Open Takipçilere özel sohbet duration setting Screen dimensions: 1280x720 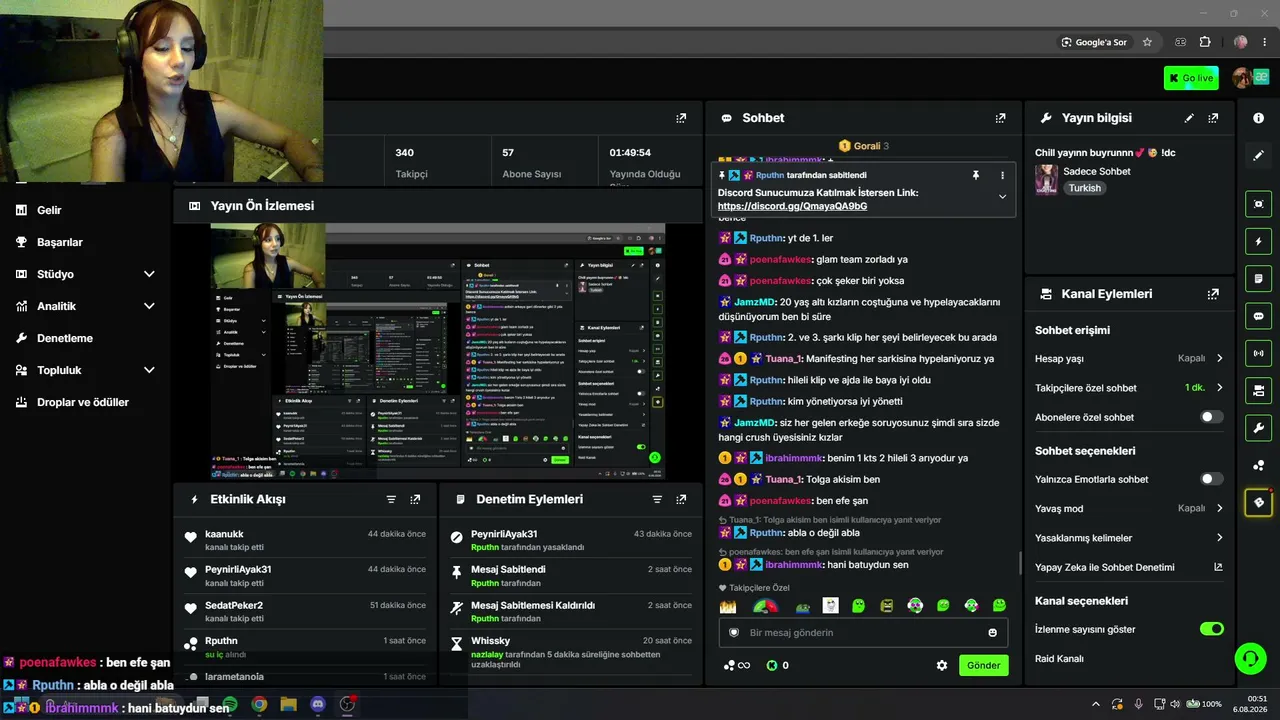1129,388
